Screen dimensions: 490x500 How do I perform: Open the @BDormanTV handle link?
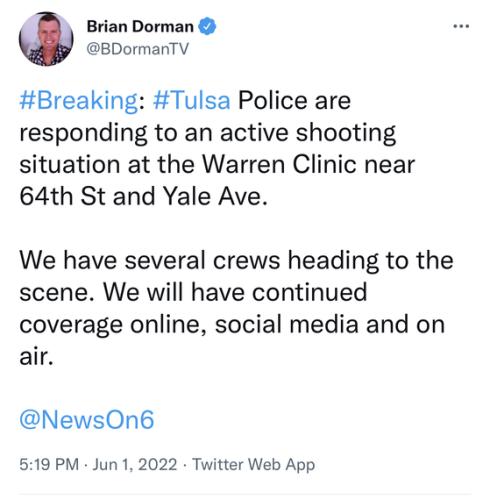137,49
